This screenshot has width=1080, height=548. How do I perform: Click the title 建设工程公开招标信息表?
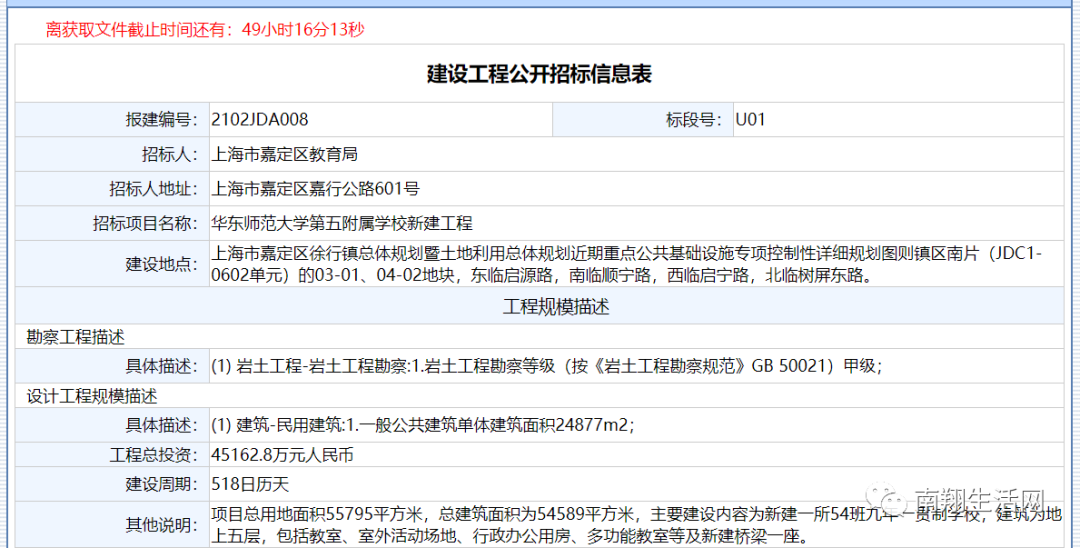coord(539,74)
